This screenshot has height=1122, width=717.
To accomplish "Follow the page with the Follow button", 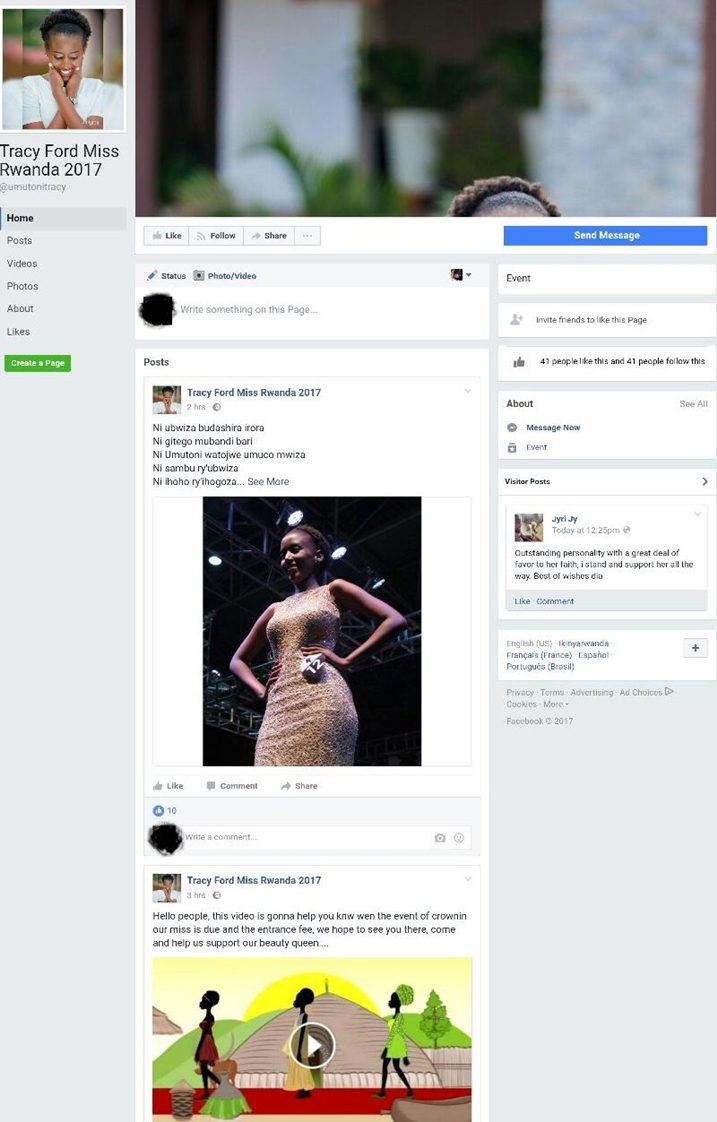I will point(216,235).
